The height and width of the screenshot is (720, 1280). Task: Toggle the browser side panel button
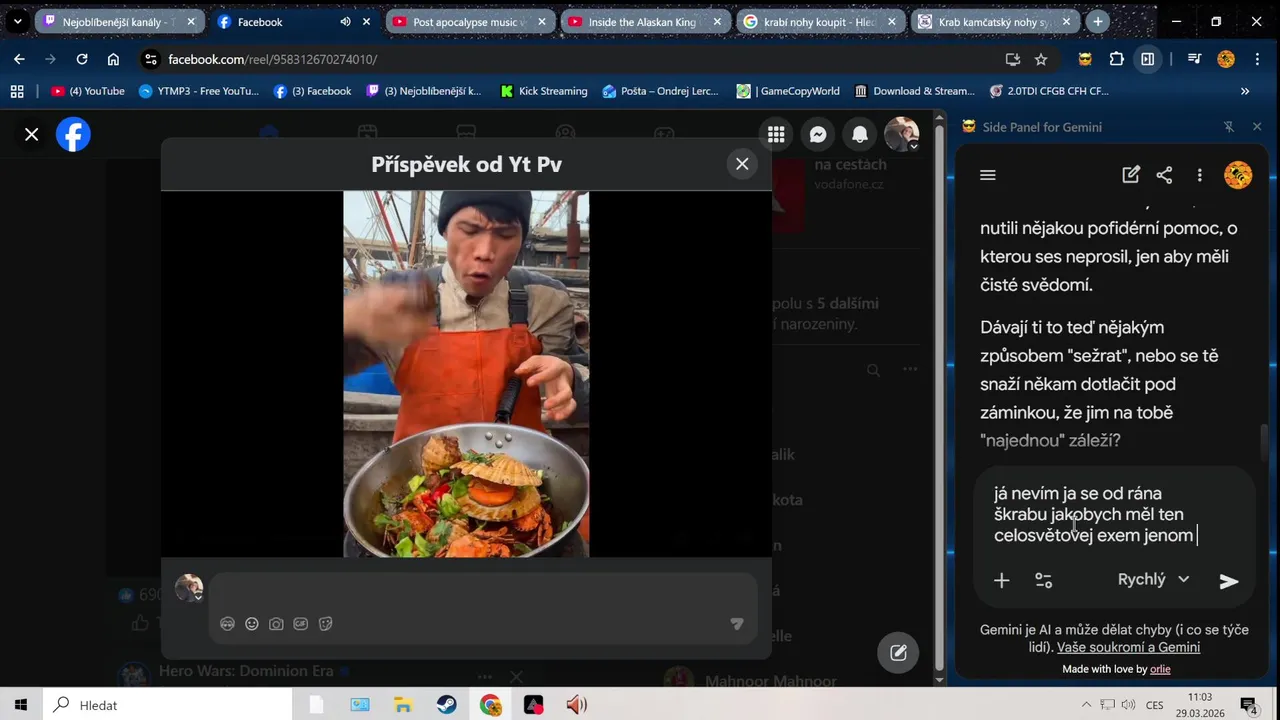(x=1148, y=59)
